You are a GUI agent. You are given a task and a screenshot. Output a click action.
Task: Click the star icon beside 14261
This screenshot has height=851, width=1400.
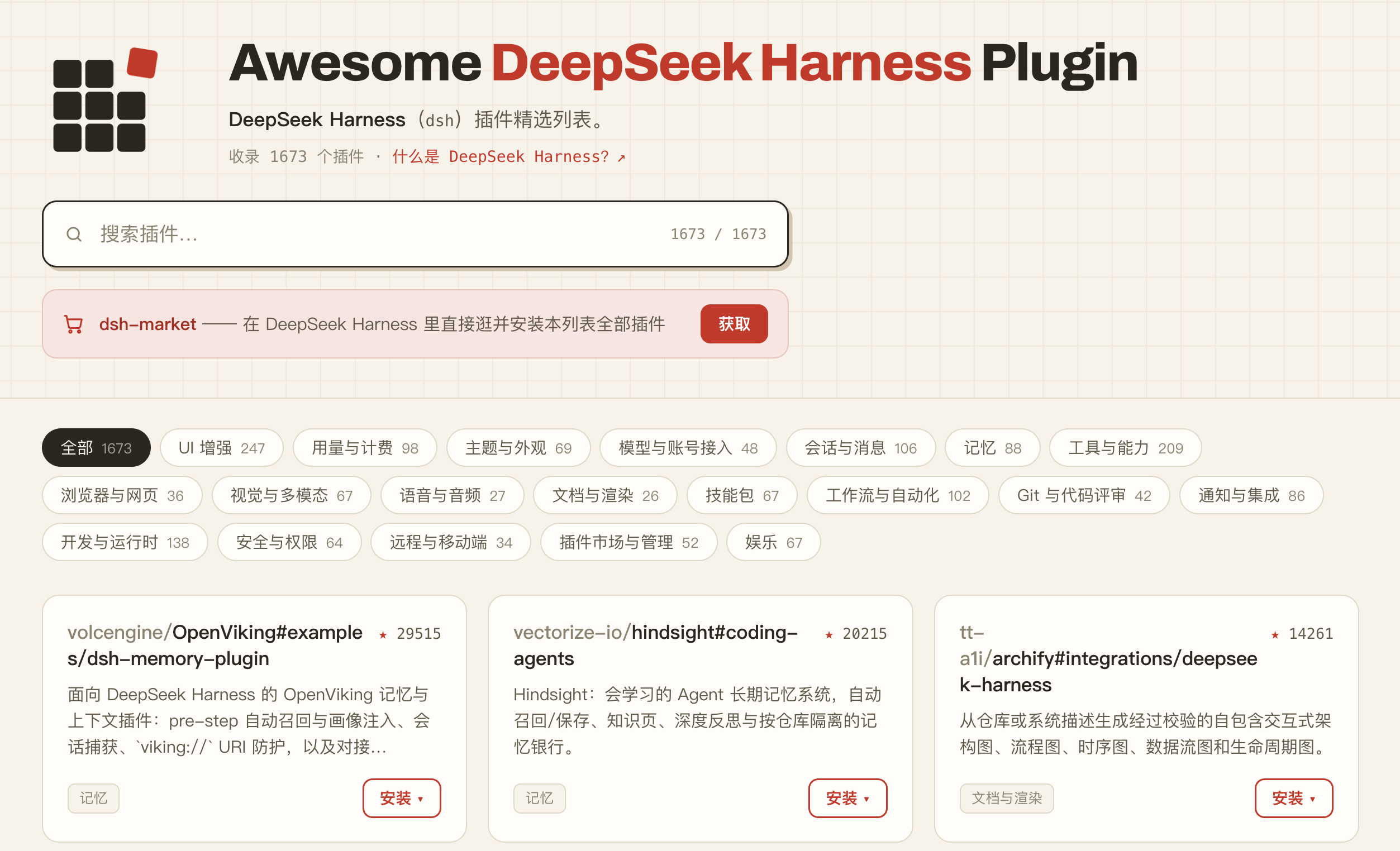point(1275,634)
